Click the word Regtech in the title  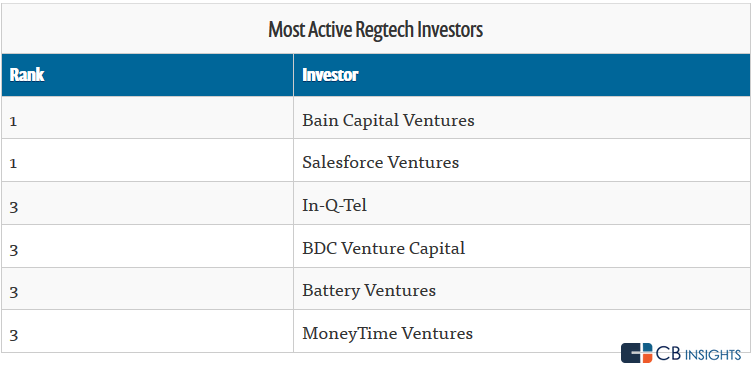384,31
